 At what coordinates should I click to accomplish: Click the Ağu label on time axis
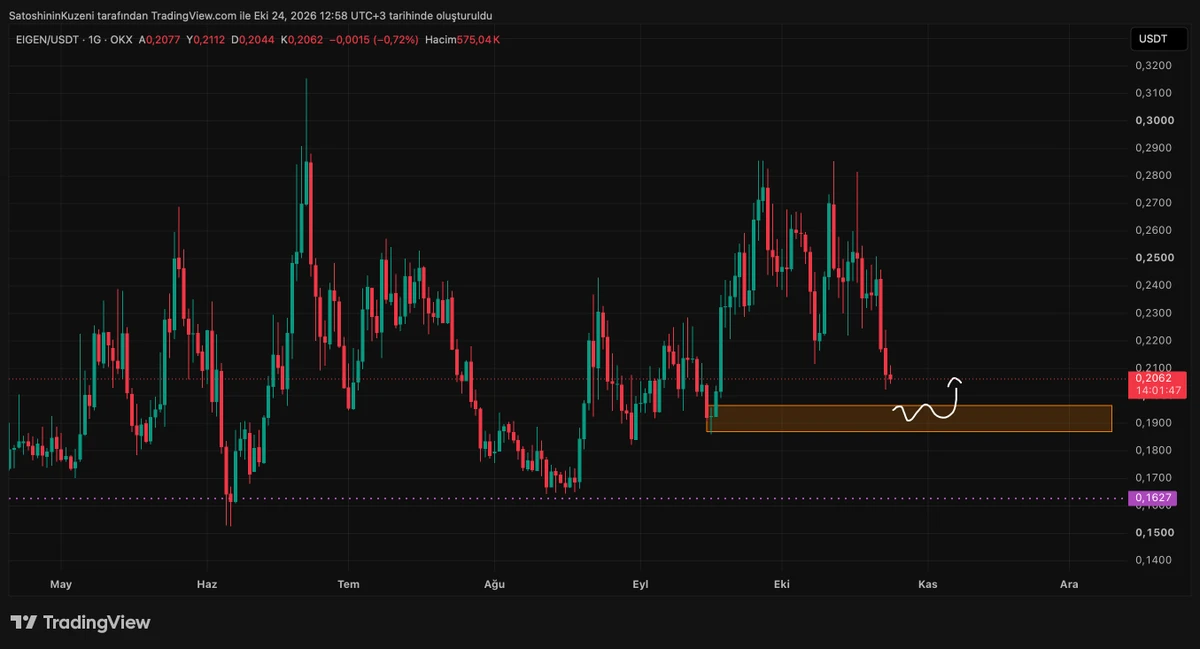click(x=494, y=584)
